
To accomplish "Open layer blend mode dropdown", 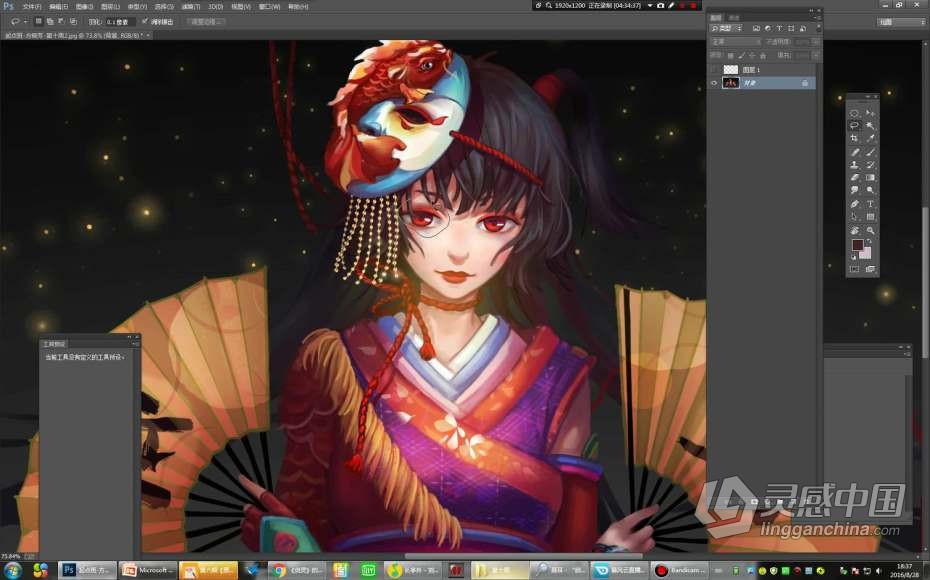I will coord(735,42).
